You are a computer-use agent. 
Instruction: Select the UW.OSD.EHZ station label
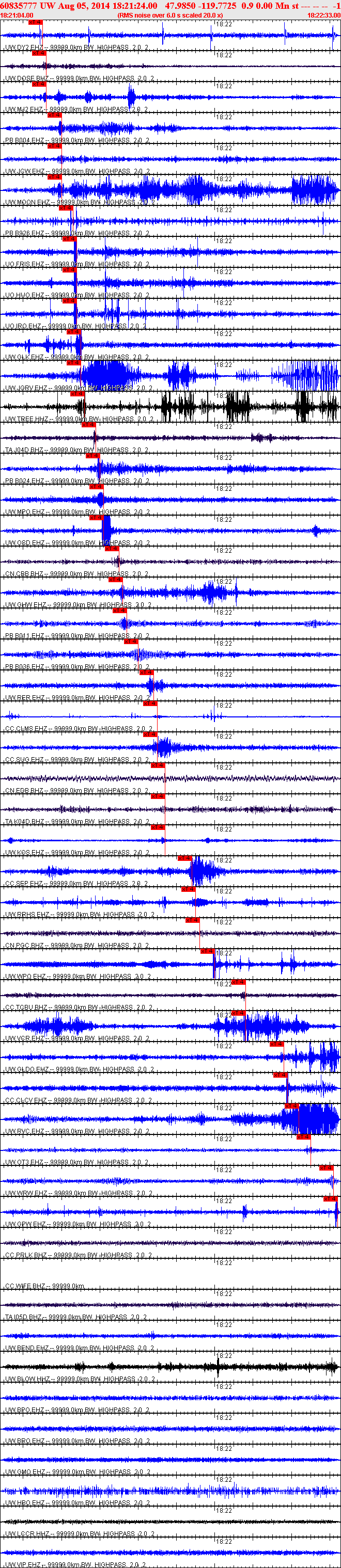tap(24, 543)
